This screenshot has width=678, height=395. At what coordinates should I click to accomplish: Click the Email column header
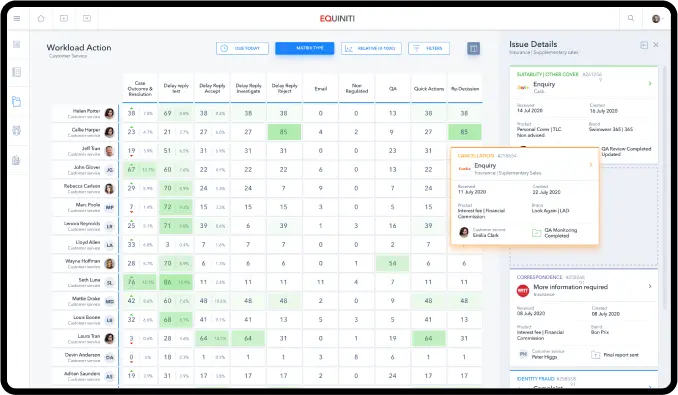pyautogui.click(x=320, y=89)
